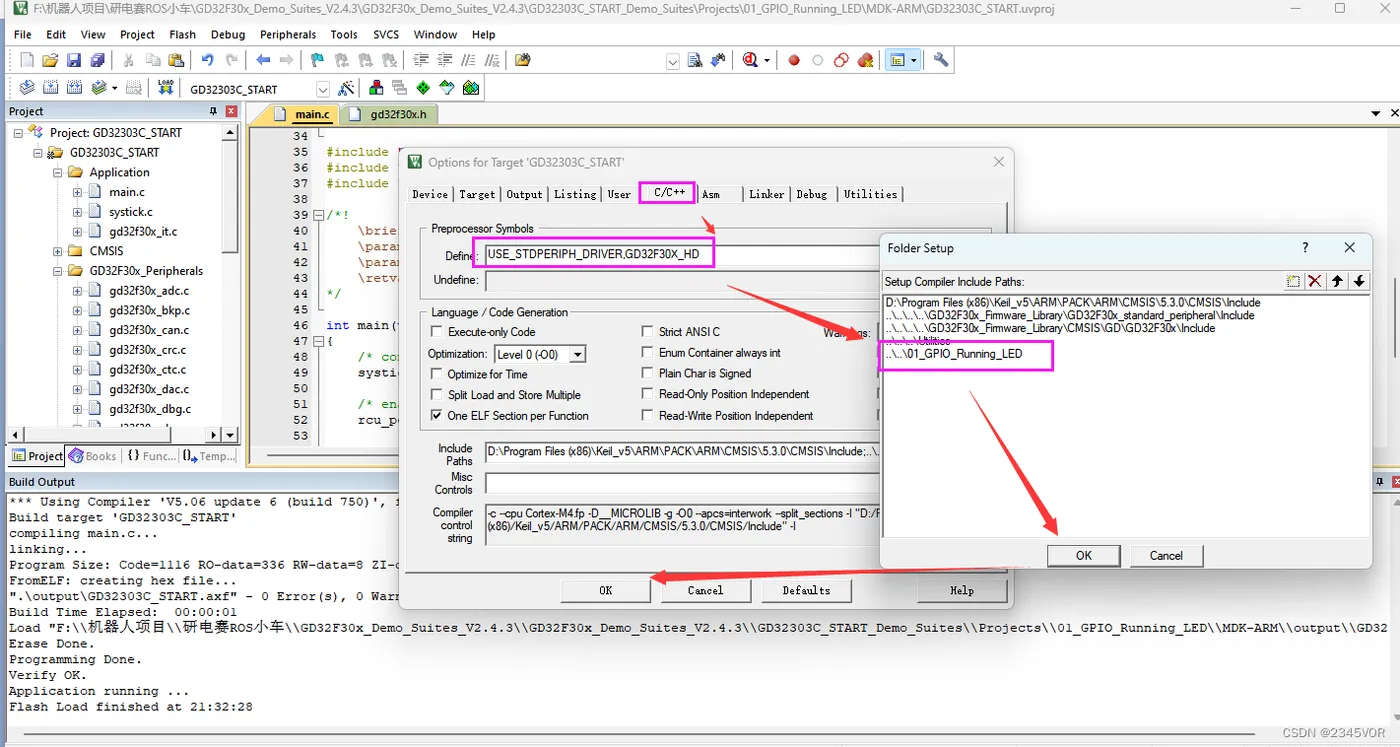Start/stop debug session icon

(x=751, y=60)
